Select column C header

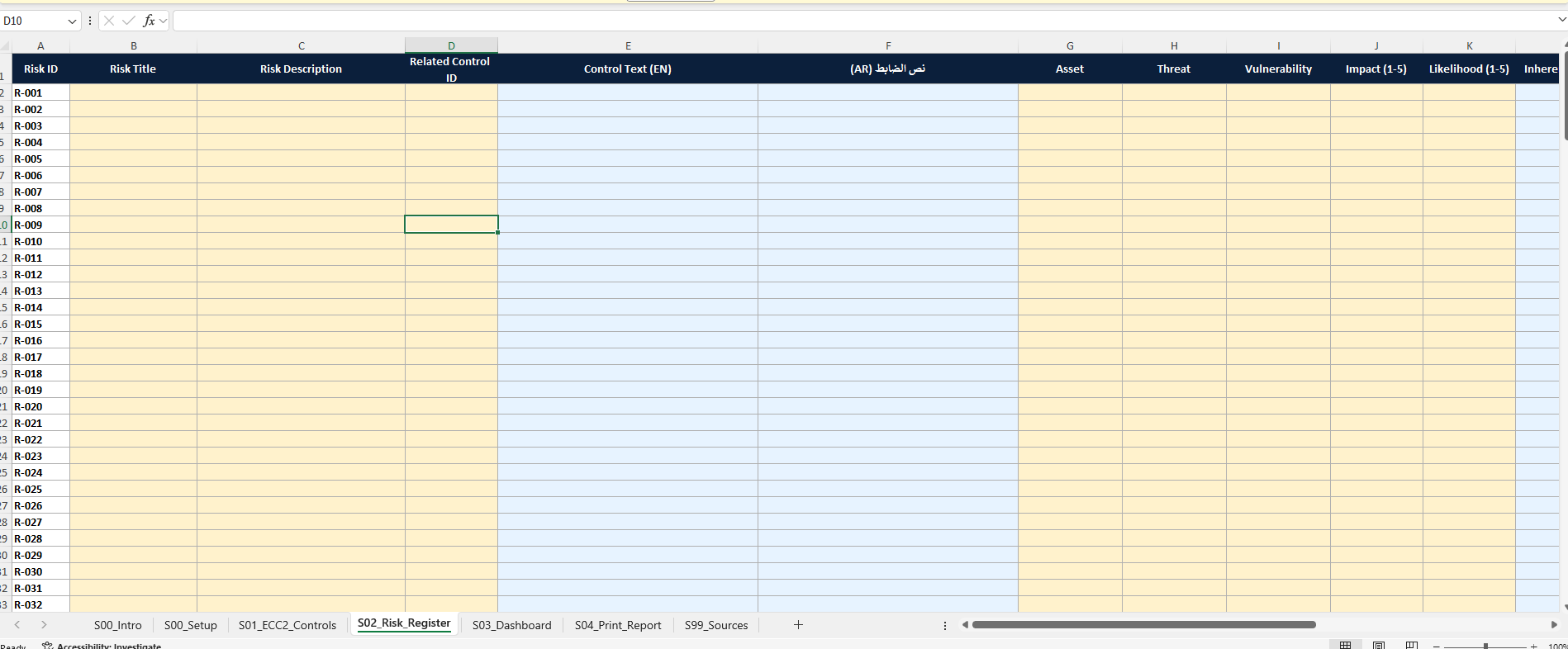click(x=301, y=46)
